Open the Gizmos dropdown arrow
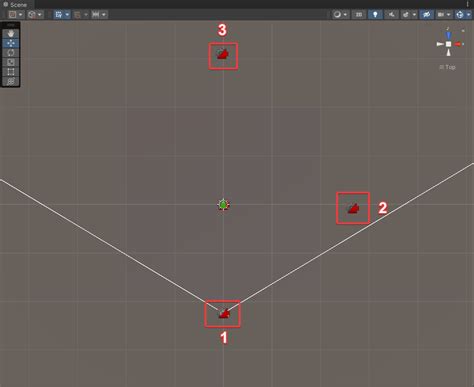This screenshot has height=387, width=474. click(x=468, y=15)
